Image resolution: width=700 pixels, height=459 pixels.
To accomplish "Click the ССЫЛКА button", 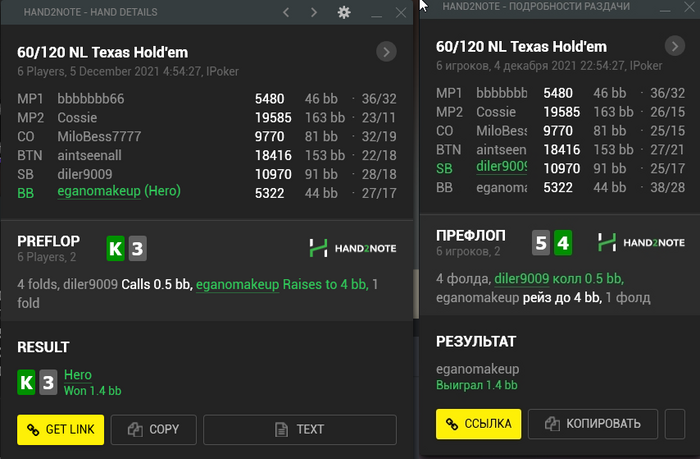I will 479,424.
